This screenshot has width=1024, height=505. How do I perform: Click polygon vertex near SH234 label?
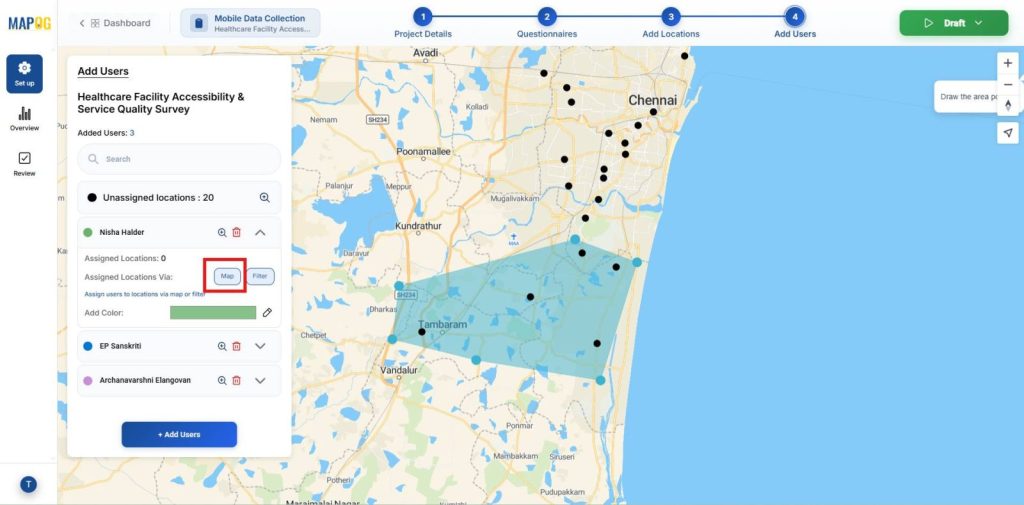(399, 286)
